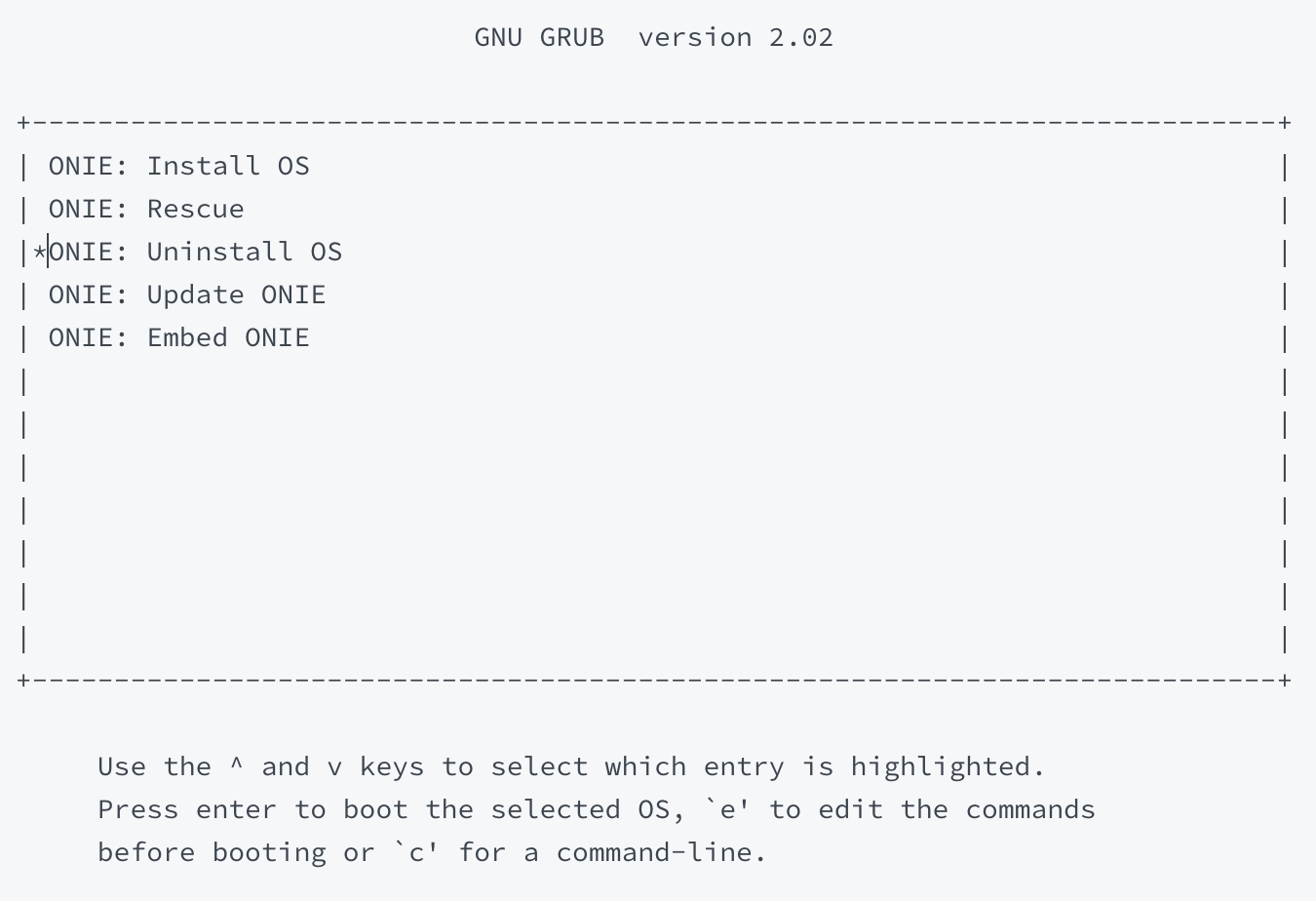
Task: Click the top-right plus corner of menu box
Action: click(1286, 123)
